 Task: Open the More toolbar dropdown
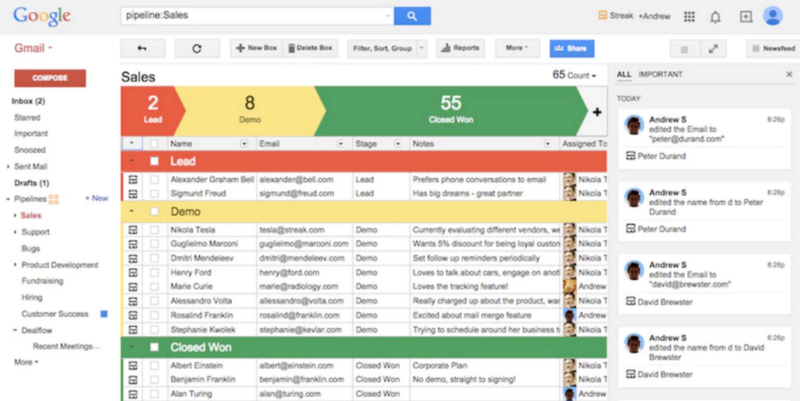coord(516,48)
